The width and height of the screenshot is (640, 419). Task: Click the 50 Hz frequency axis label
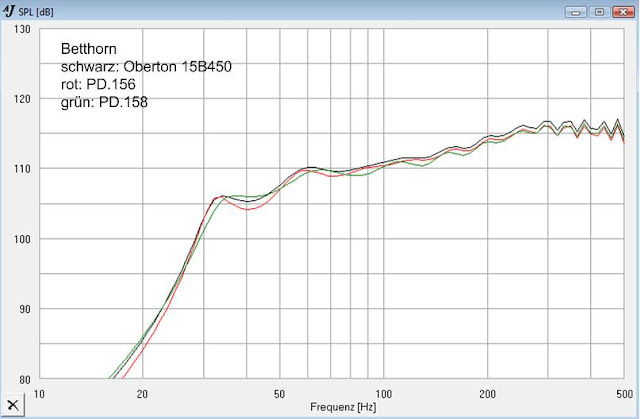(x=279, y=394)
